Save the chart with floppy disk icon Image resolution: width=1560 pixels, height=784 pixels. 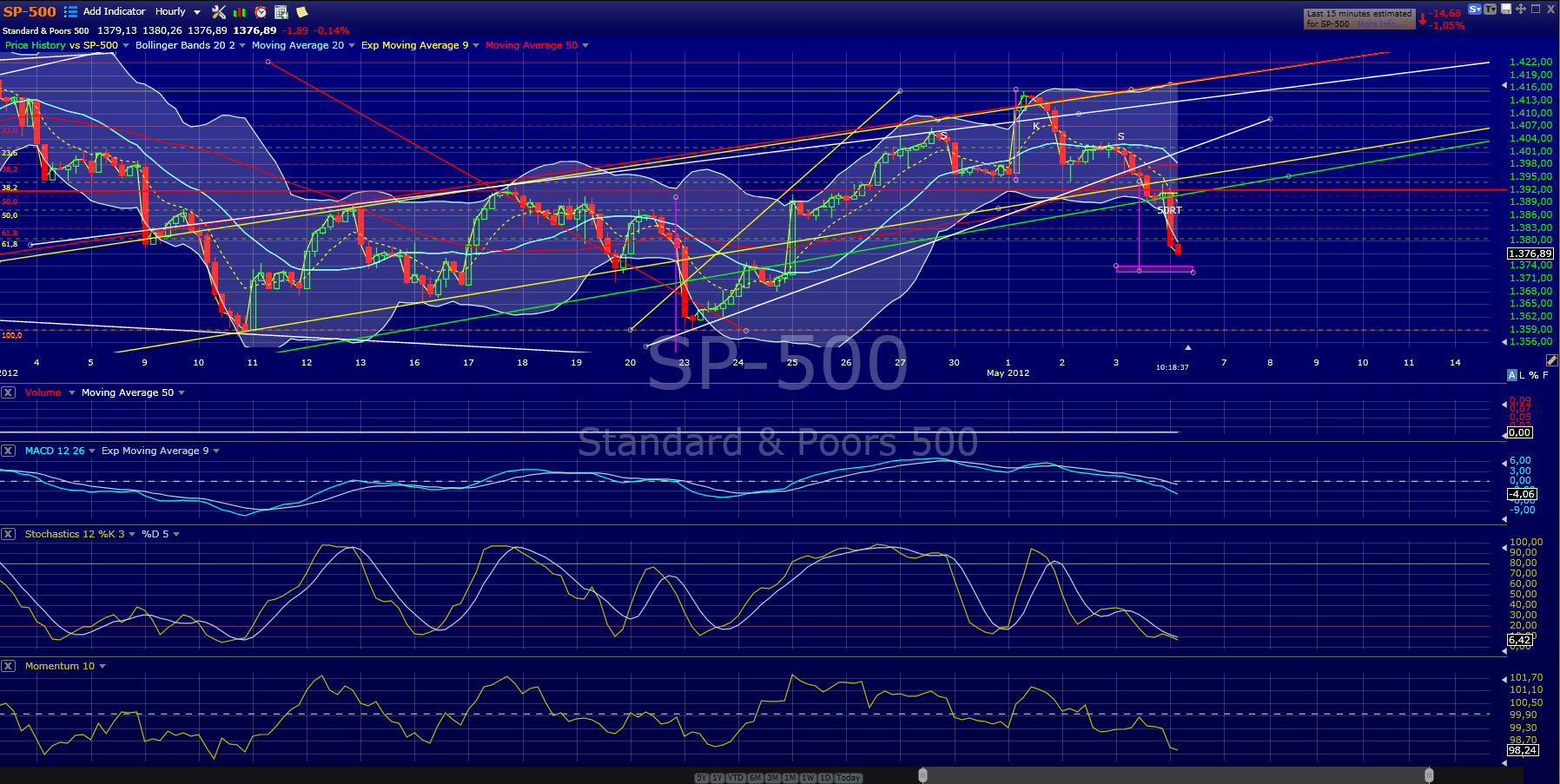(1506, 10)
